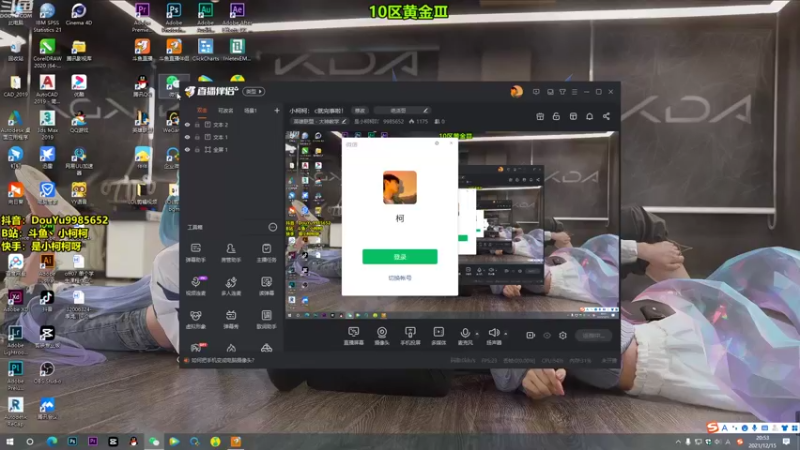The image size is (800, 450).
Task: Click the green 登录 login button
Action: pyautogui.click(x=400, y=257)
